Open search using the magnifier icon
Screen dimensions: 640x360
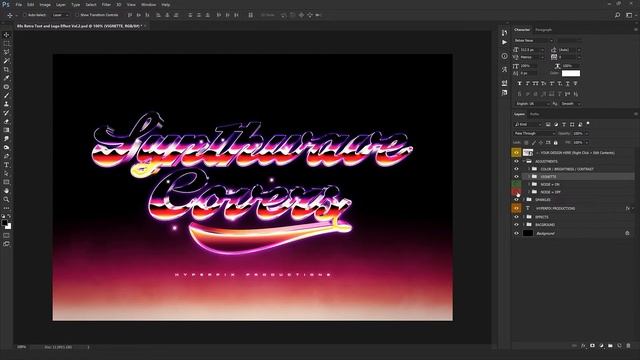(x=618, y=15)
